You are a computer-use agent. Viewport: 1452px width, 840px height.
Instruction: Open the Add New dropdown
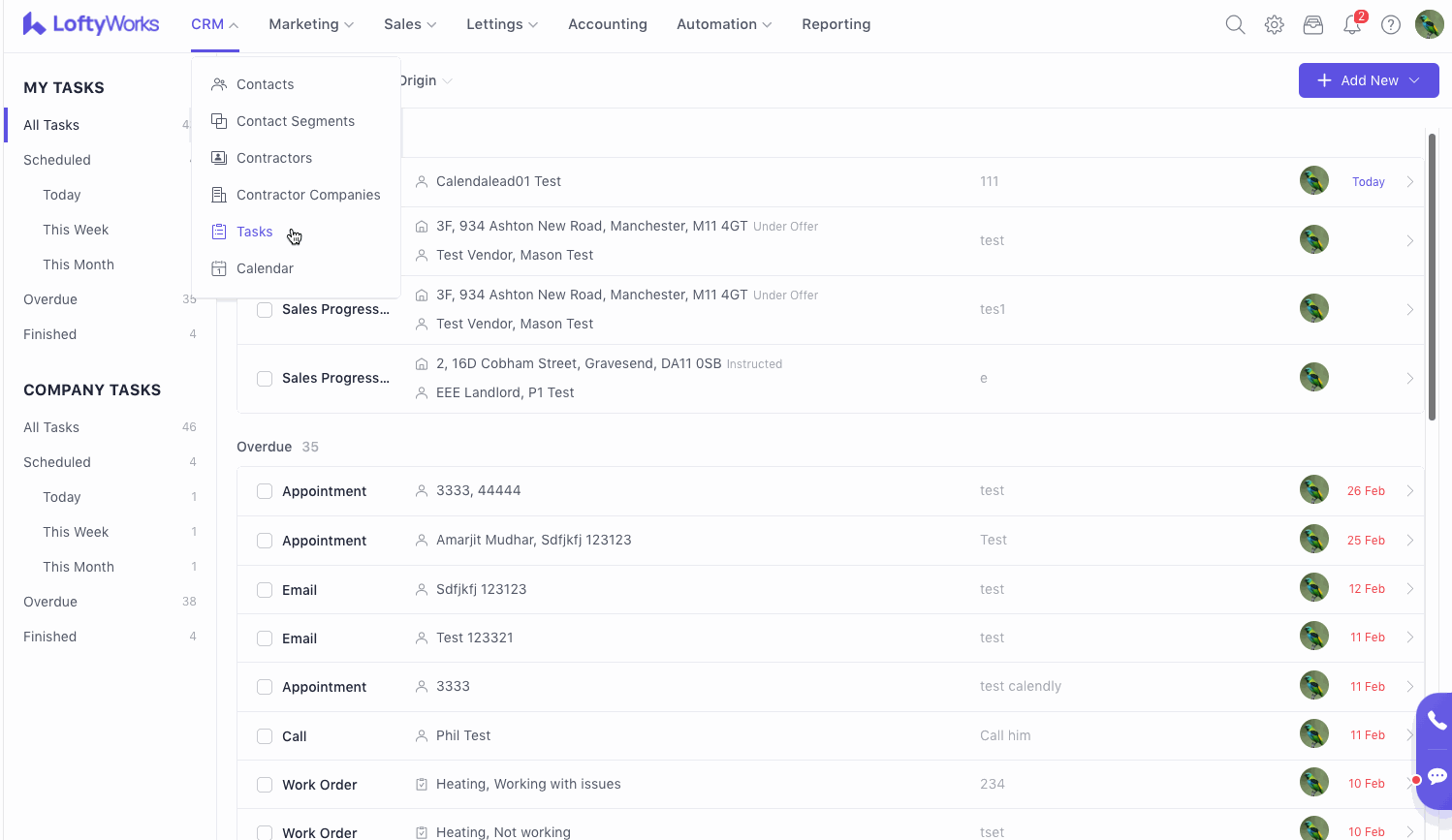tap(1368, 80)
